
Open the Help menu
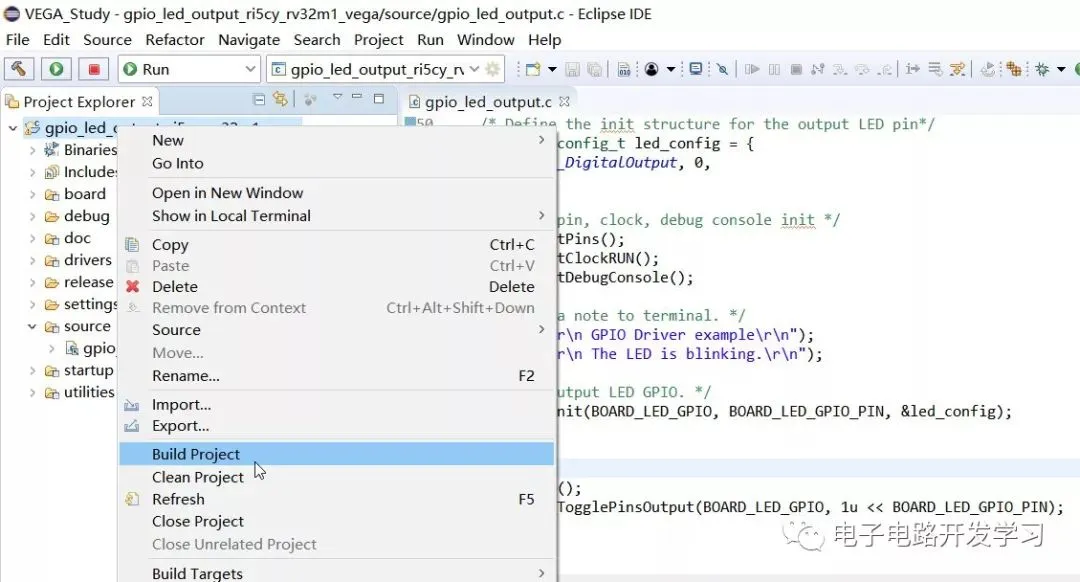pos(544,40)
